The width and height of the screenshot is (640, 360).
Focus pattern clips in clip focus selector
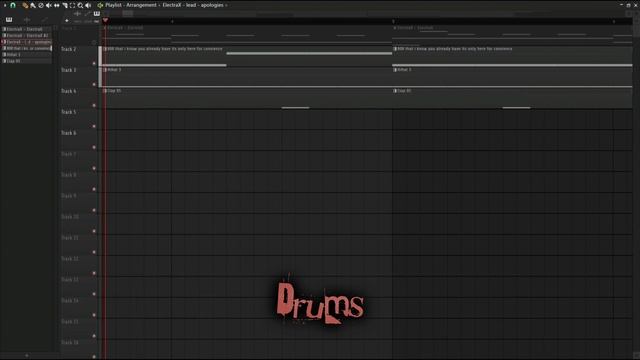(97, 13)
